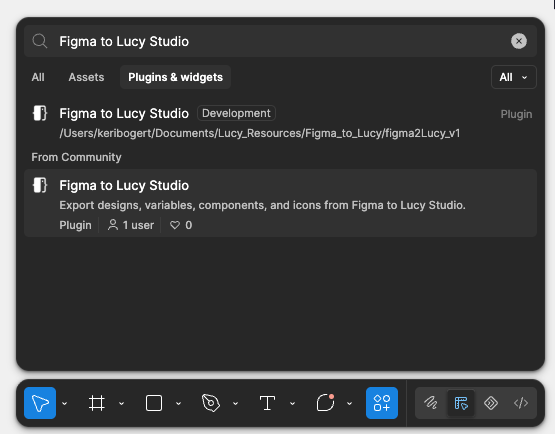Select the Pen tool icon

211,403
